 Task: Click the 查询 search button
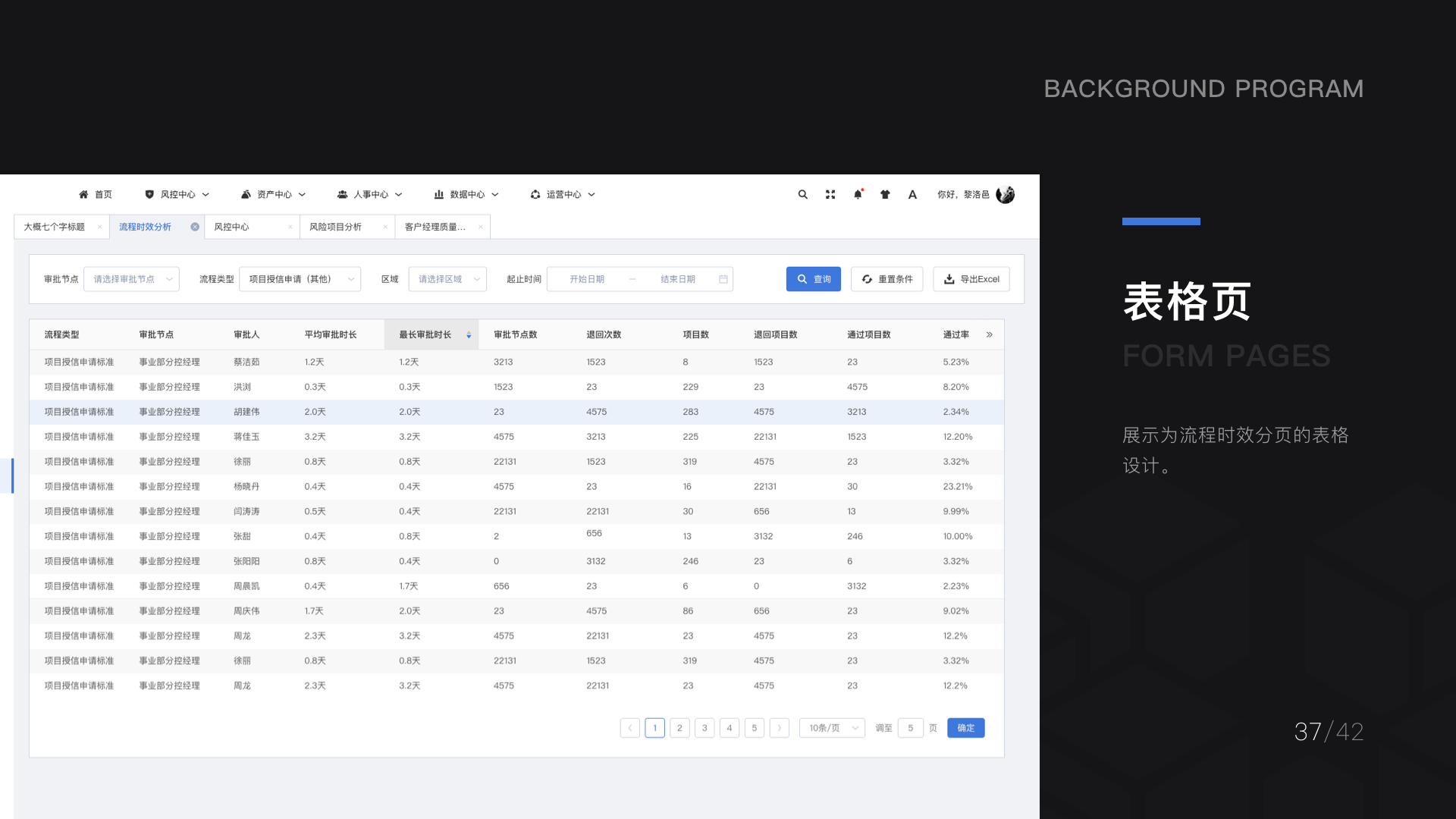click(814, 279)
